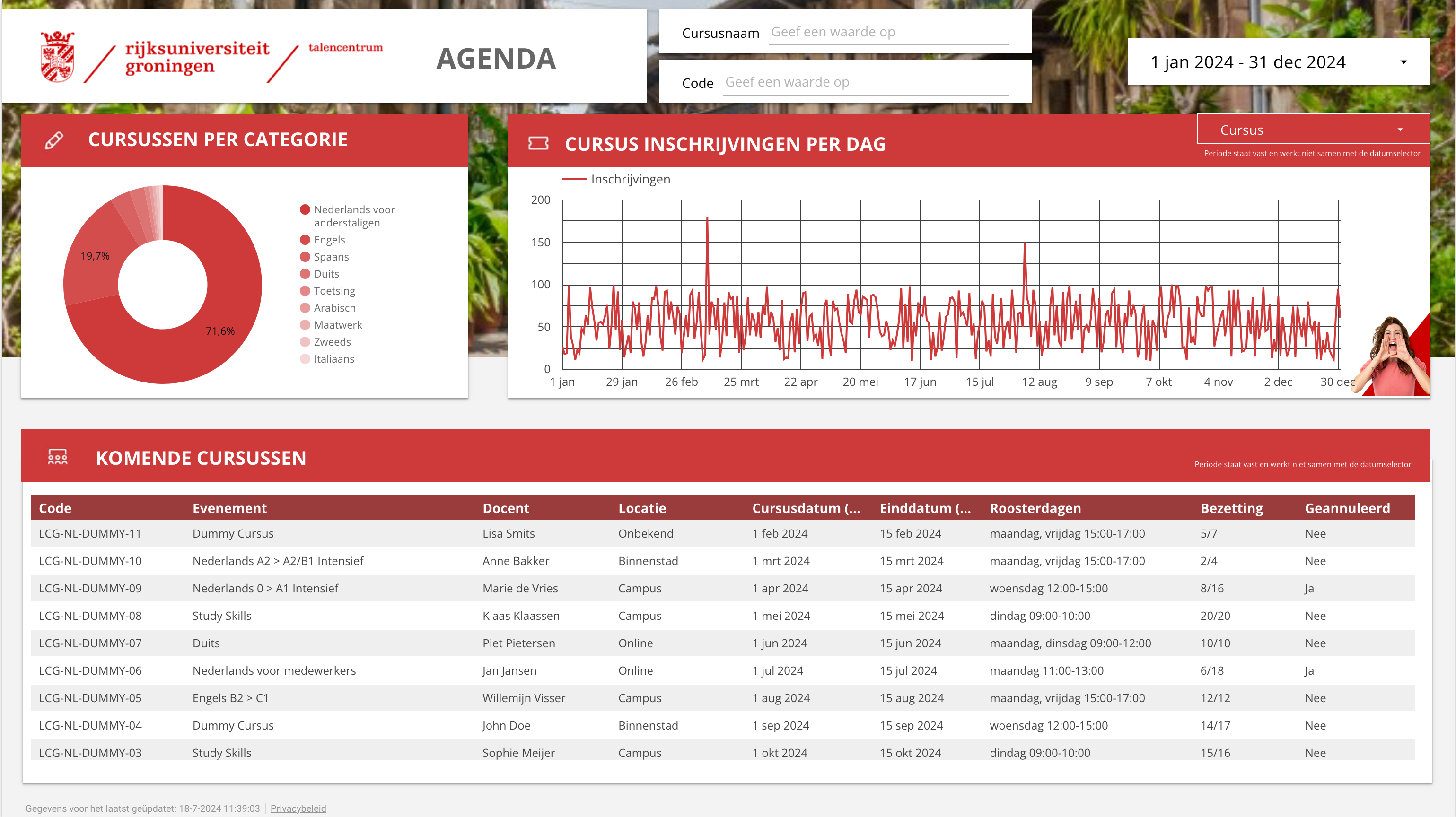
Task: Sort table by Bezetting column header
Action: (1231, 508)
